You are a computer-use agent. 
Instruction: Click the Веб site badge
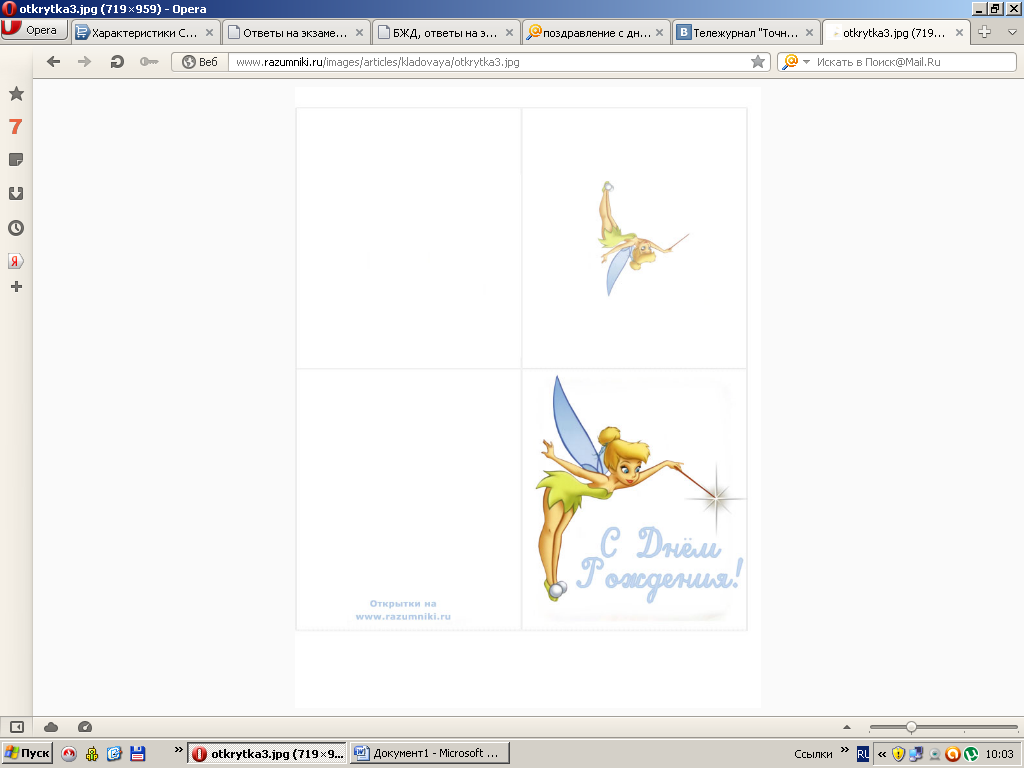(200, 62)
